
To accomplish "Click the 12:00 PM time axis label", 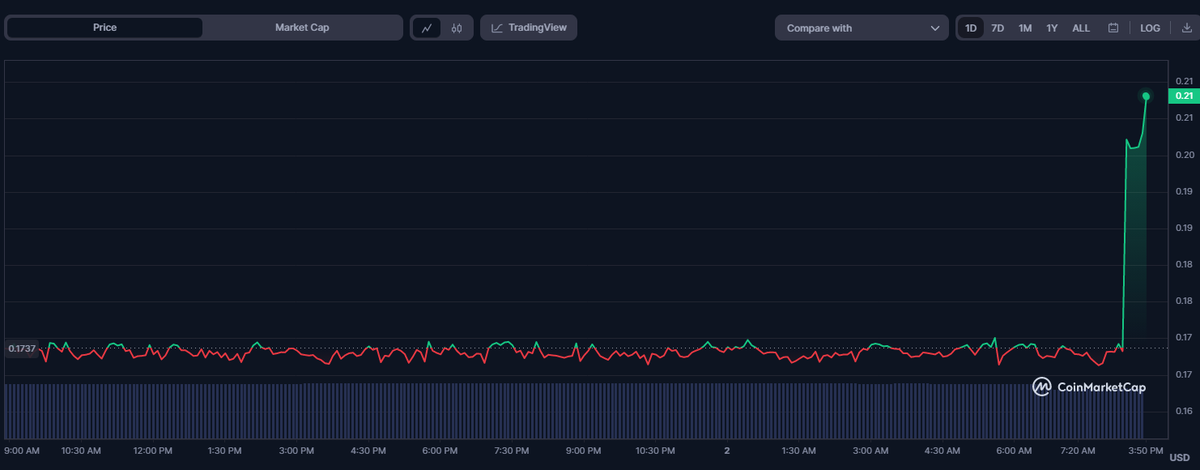I will (x=153, y=451).
